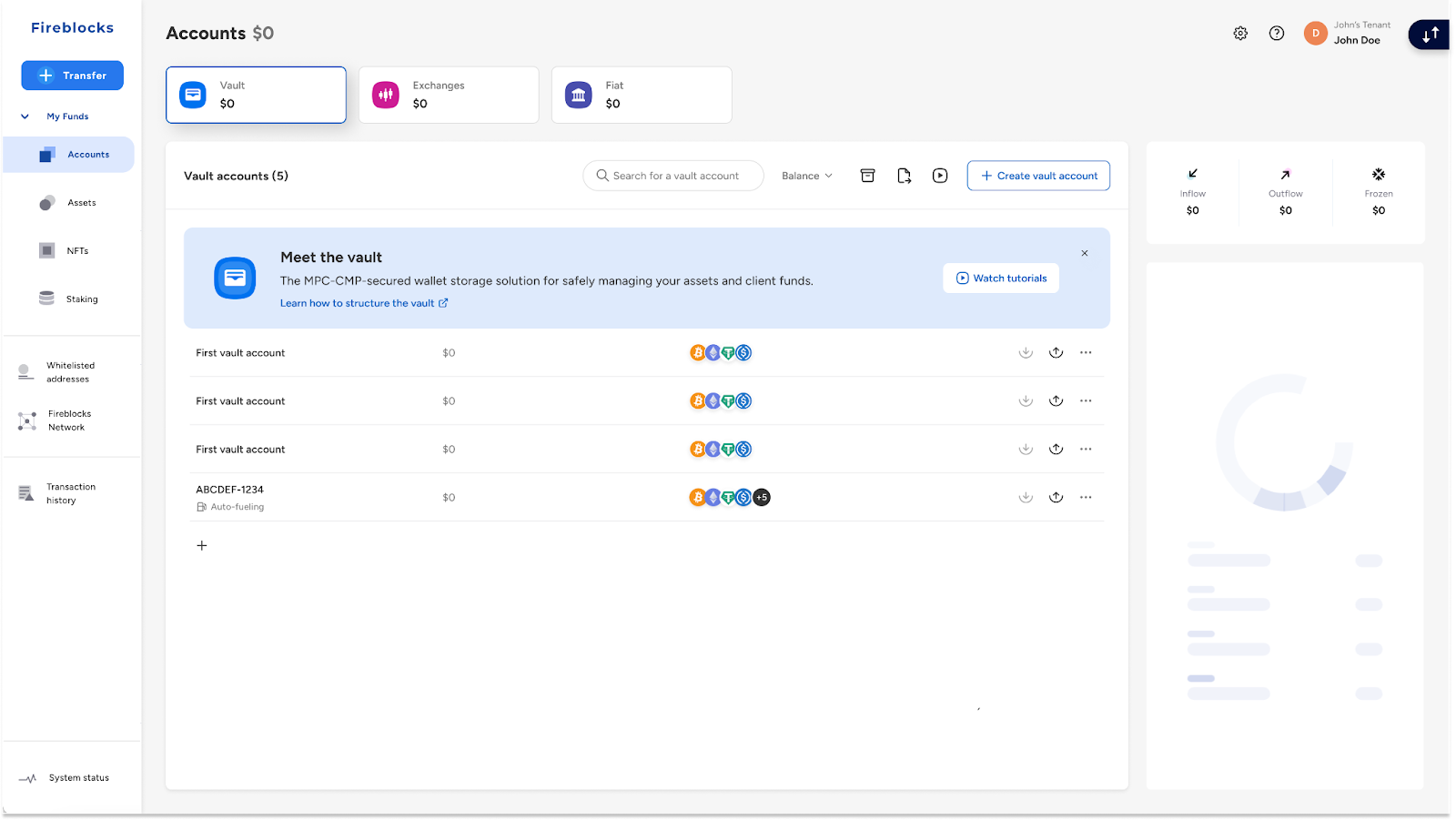Select the Exchanges $0 card
Screen dimensions: 1456x820
point(449,95)
